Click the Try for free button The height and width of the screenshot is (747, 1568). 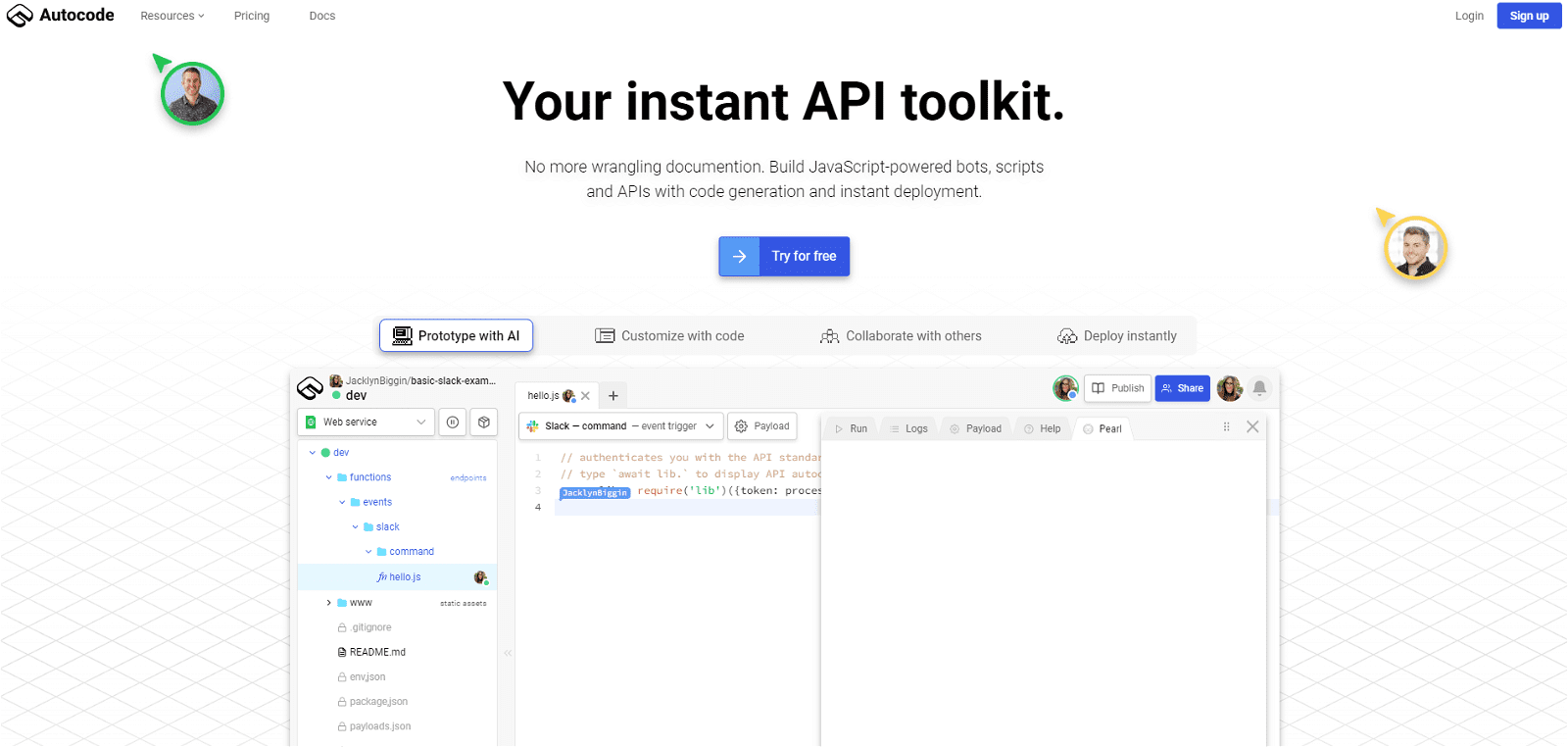pyautogui.click(x=784, y=257)
